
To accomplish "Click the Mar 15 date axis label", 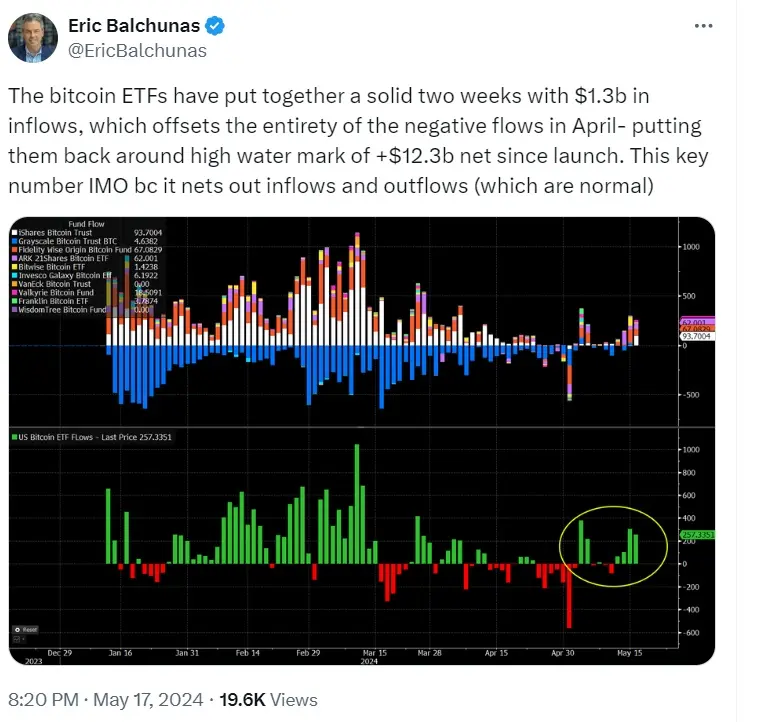I will coord(375,652).
